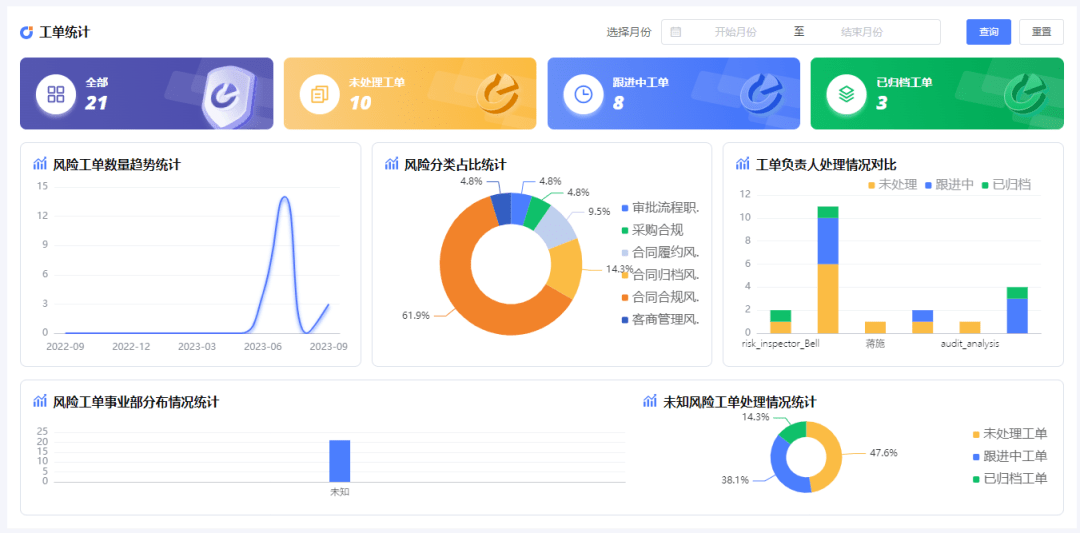Click the 38.1% percentage label

[x=735, y=480]
